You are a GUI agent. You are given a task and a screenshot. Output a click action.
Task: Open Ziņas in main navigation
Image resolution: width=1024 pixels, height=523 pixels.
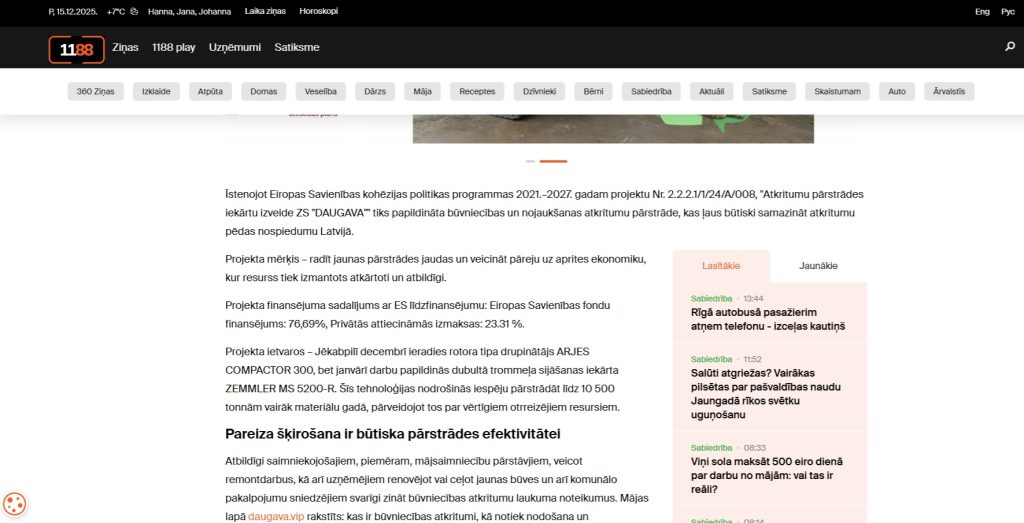pos(125,47)
